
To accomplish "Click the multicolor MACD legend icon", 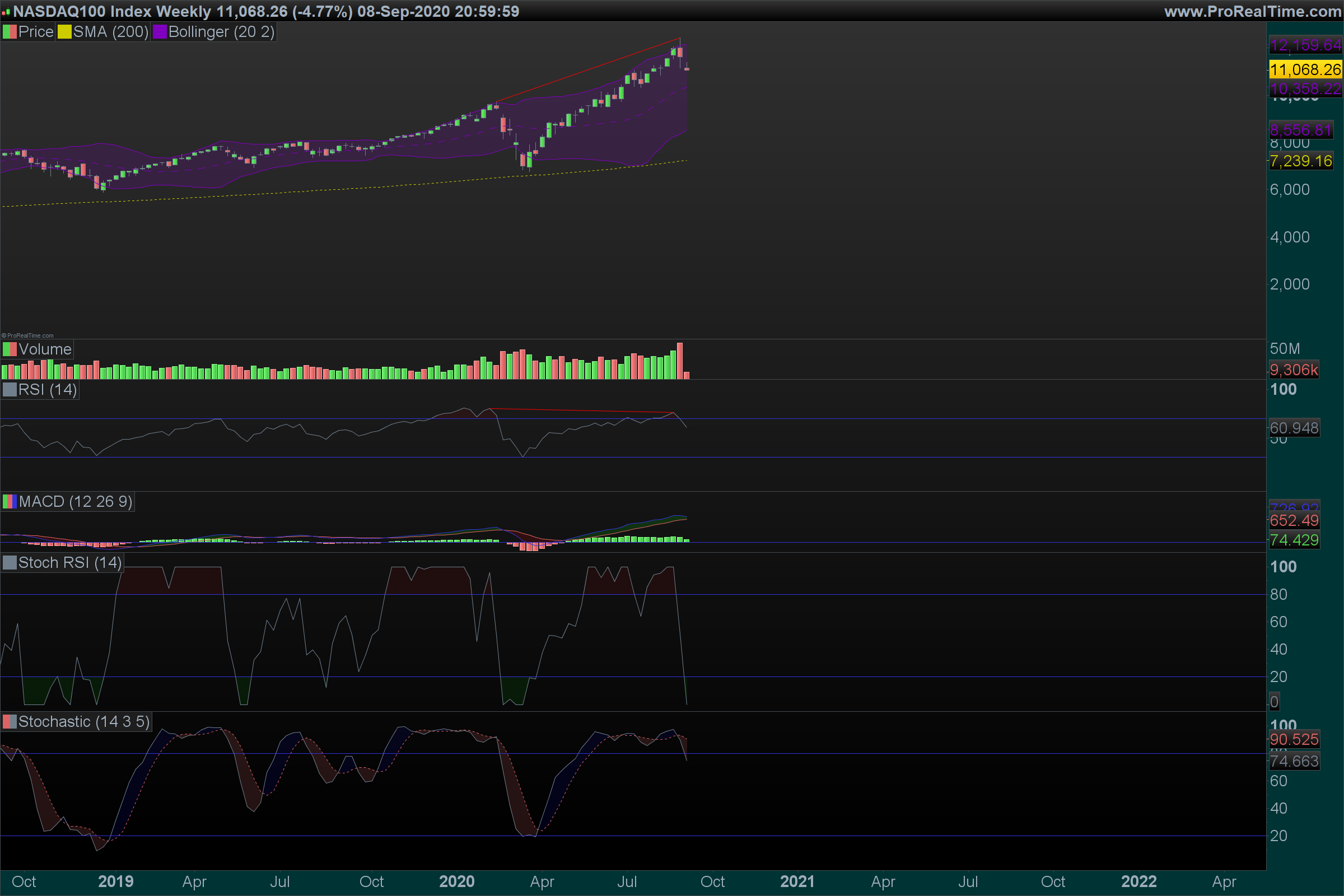I will [x=10, y=502].
